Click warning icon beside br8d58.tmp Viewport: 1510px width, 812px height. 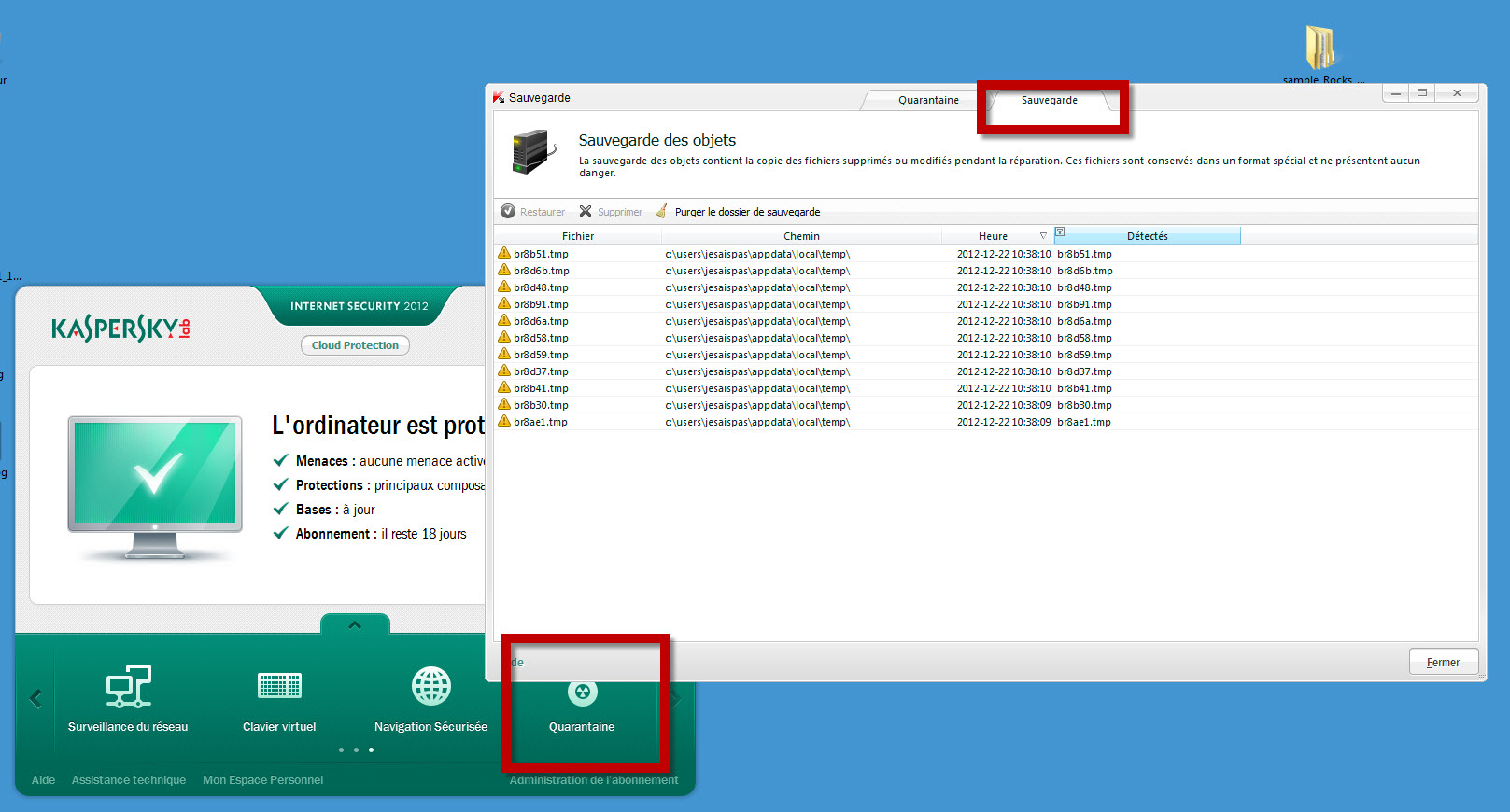point(504,338)
